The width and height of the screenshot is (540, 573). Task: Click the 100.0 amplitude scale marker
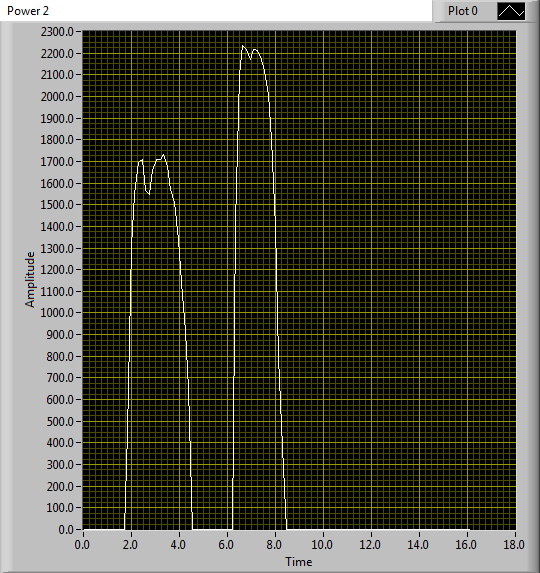click(60, 508)
